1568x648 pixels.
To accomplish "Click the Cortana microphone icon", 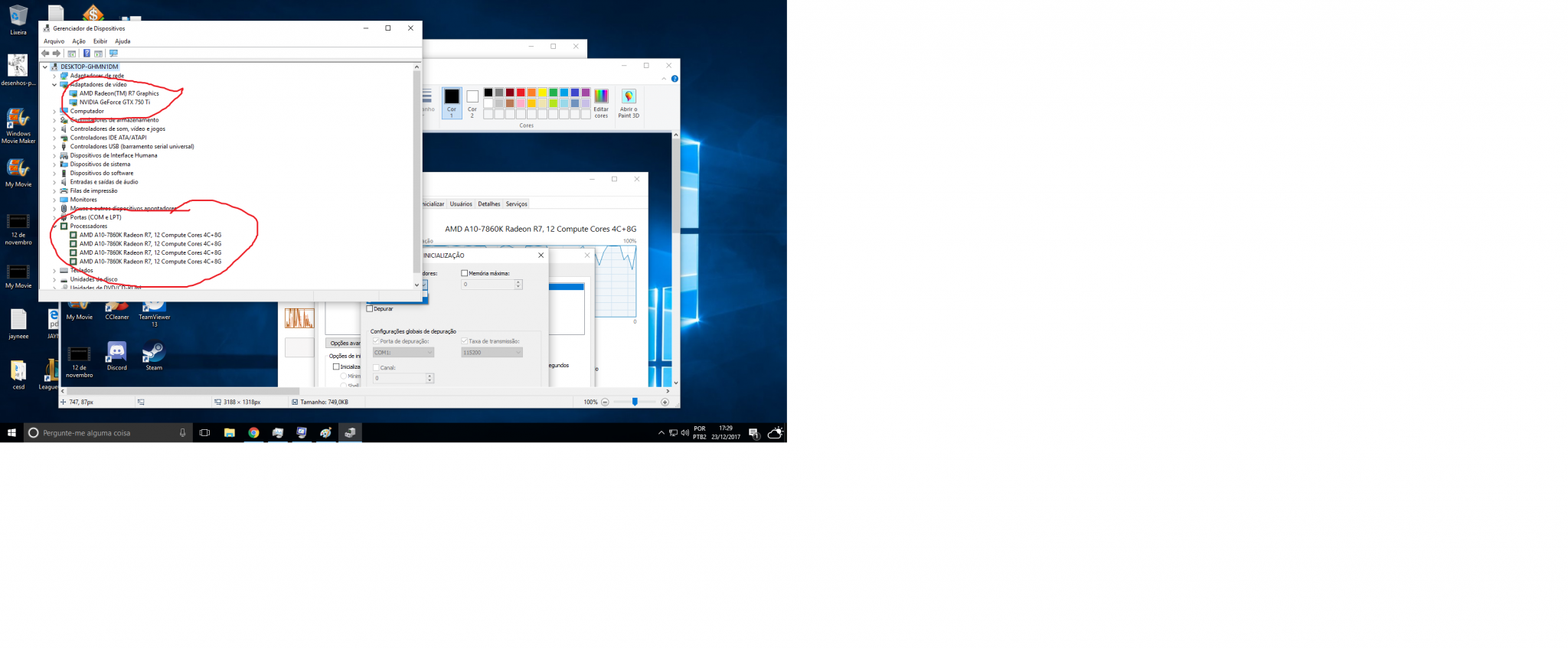I will pyautogui.click(x=182, y=433).
